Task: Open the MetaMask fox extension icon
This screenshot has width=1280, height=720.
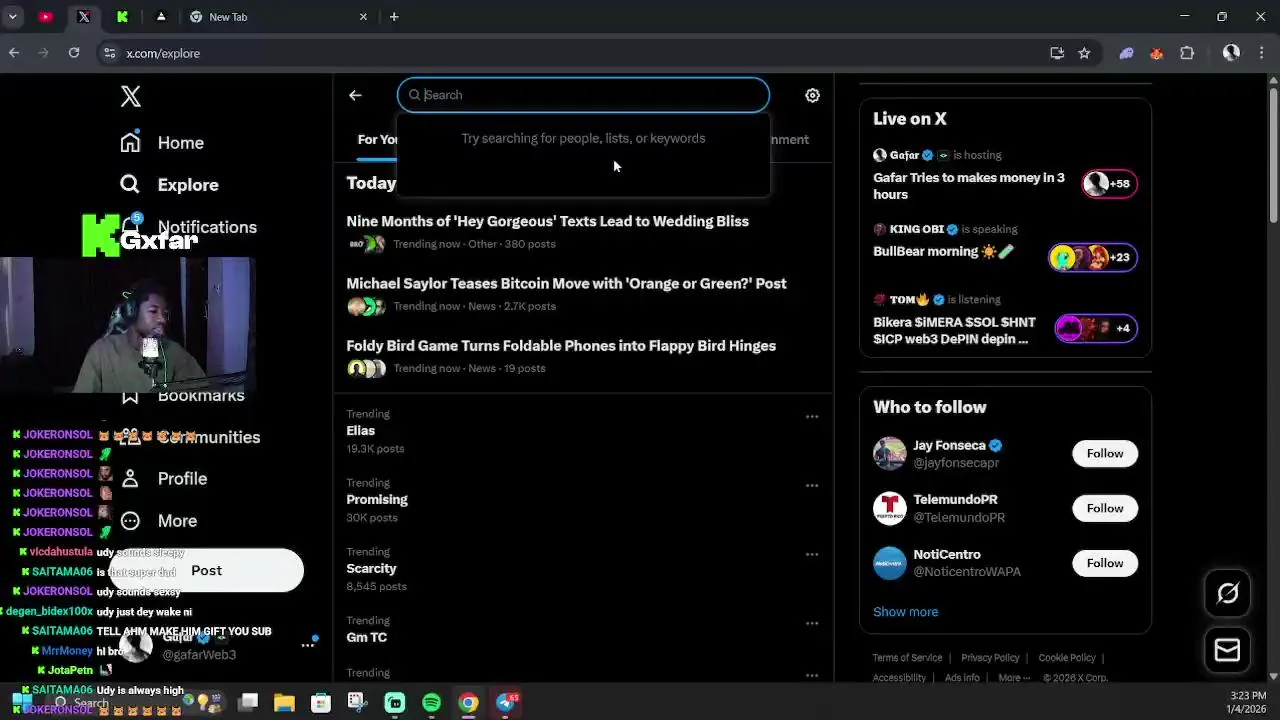Action: tap(1156, 53)
